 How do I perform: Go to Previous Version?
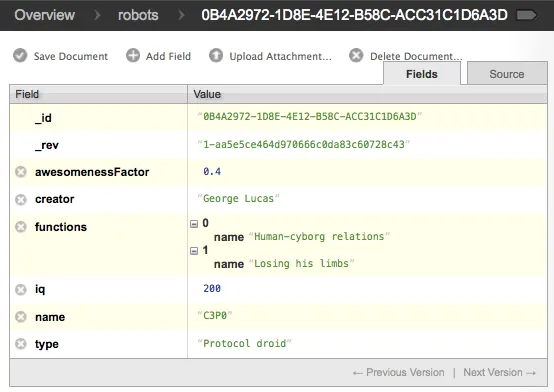click(x=399, y=373)
